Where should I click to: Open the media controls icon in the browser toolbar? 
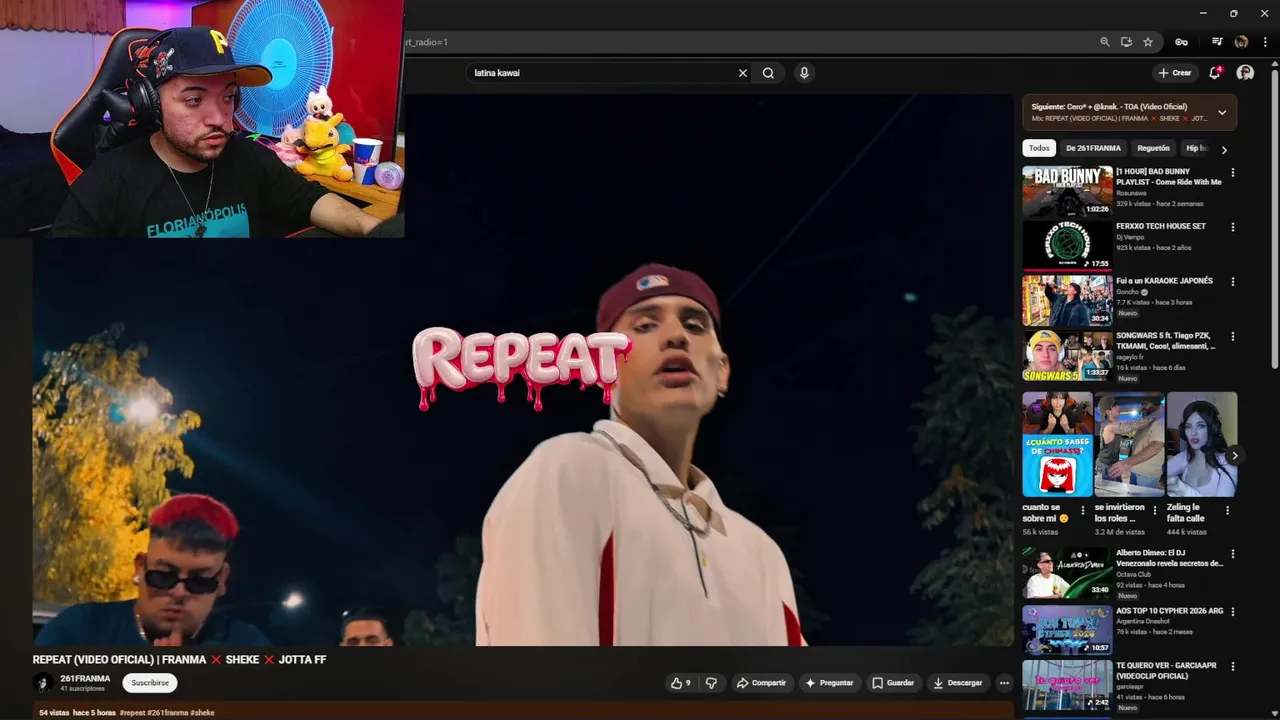(1217, 42)
